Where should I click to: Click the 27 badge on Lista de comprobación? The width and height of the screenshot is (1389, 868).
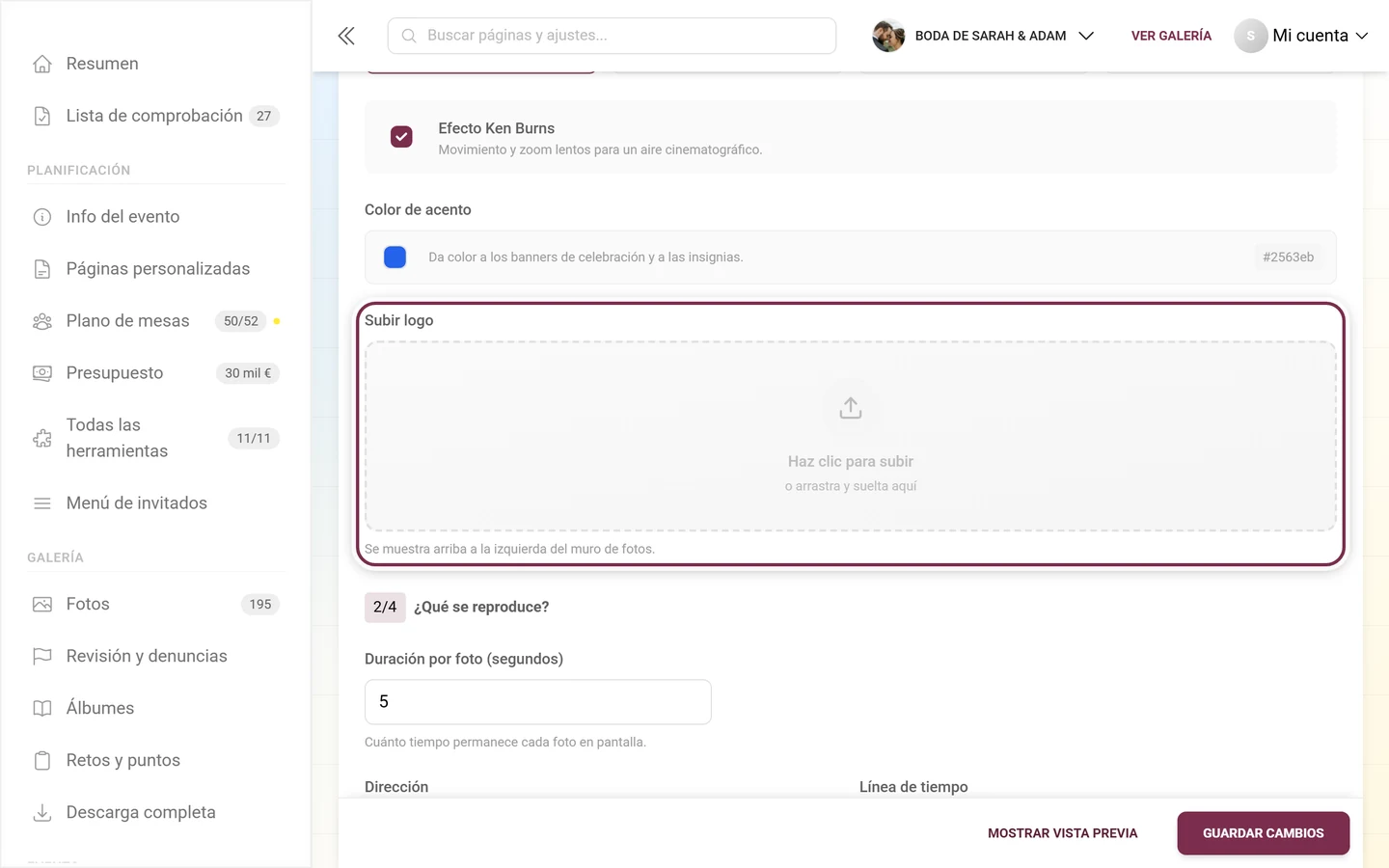tap(264, 116)
